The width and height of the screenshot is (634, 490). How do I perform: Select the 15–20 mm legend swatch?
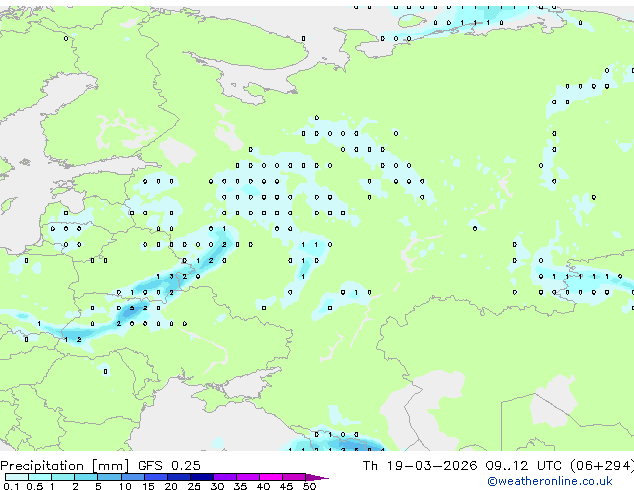tap(155, 477)
